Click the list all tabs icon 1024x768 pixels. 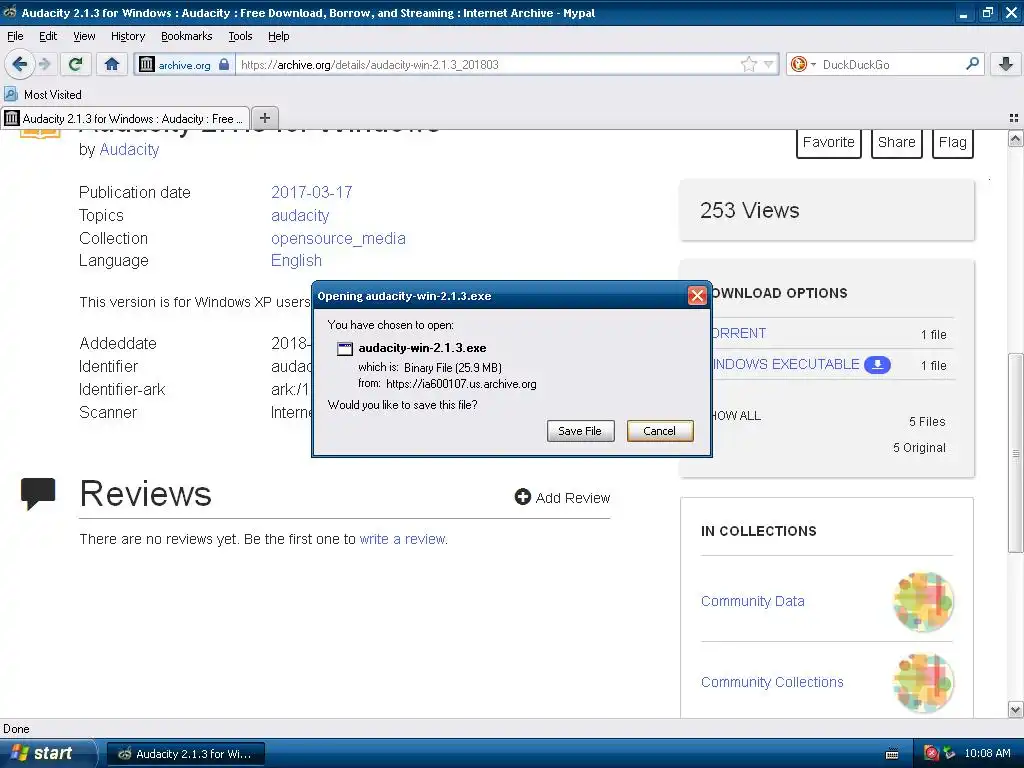click(1014, 118)
